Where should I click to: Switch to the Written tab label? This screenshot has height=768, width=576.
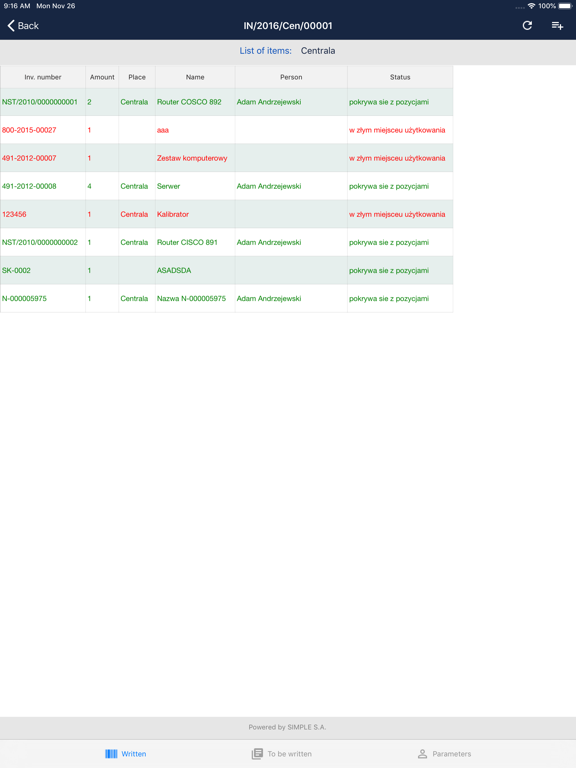click(x=134, y=754)
